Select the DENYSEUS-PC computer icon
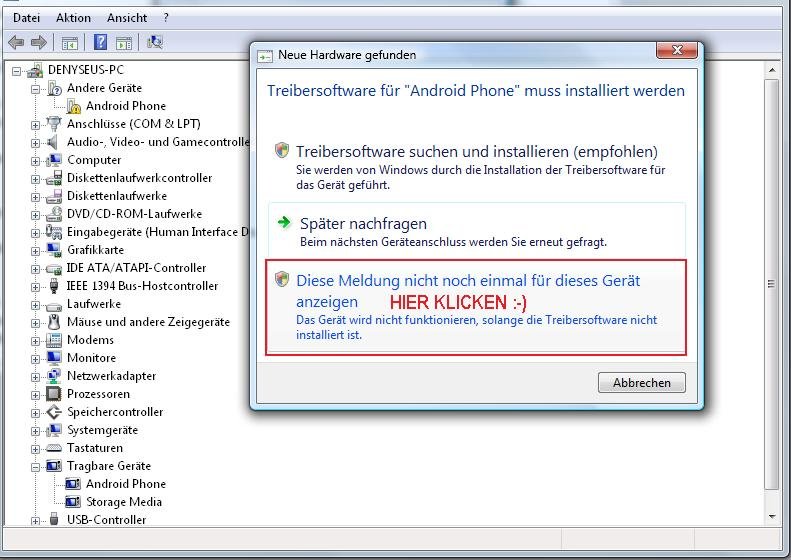 click(x=35, y=70)
